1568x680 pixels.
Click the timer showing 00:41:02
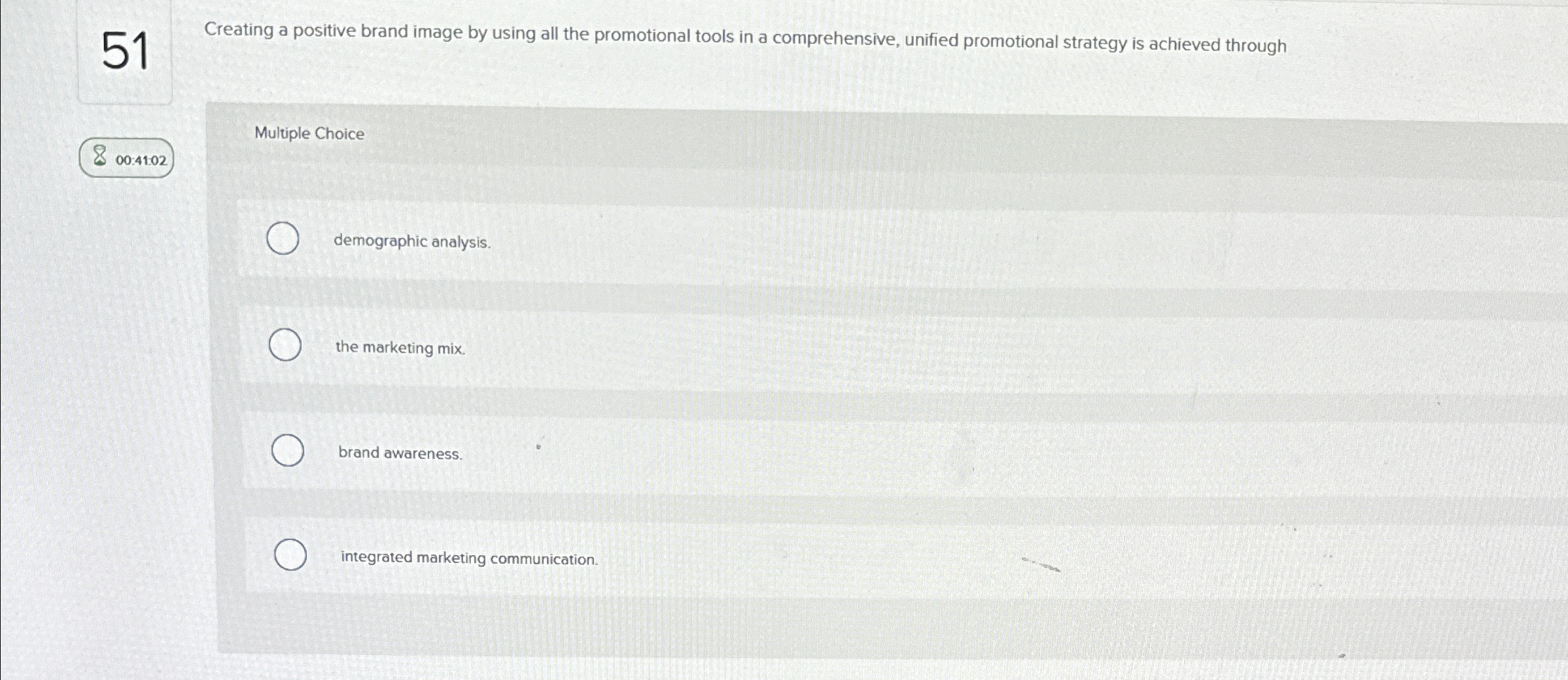[x=141, y=159]
